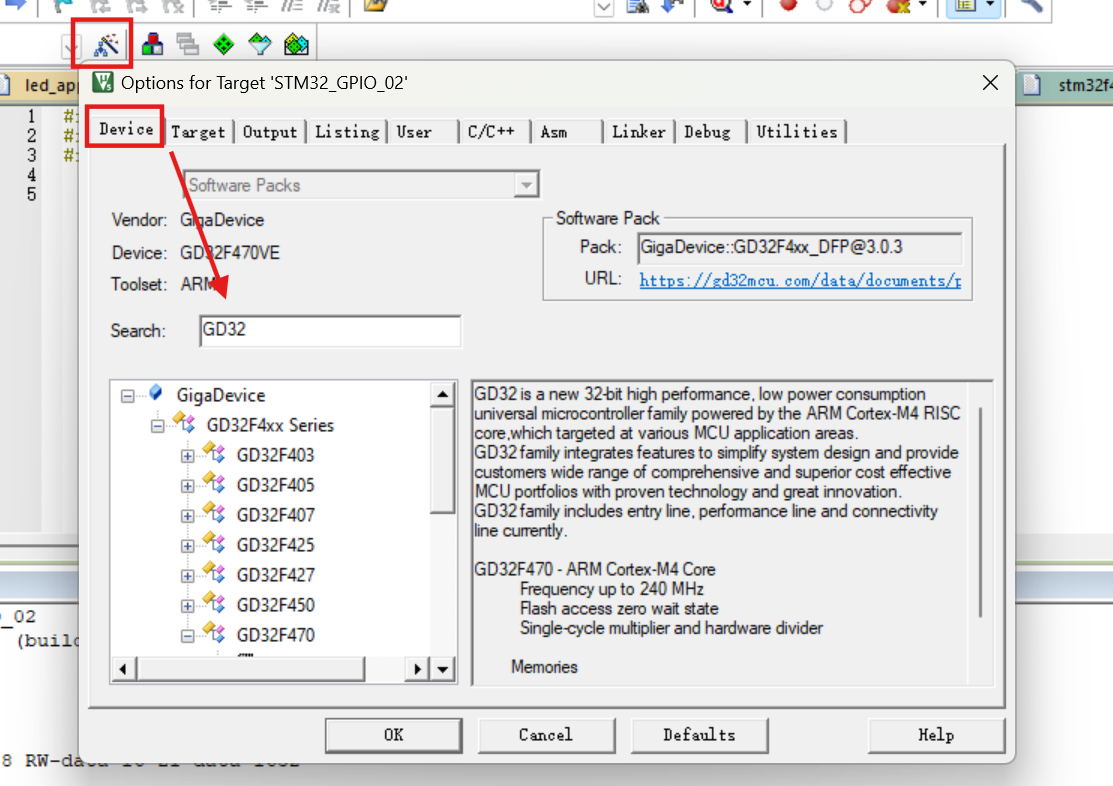
Task: Click the device tree scroll up arrow
Action: (442, 394)
